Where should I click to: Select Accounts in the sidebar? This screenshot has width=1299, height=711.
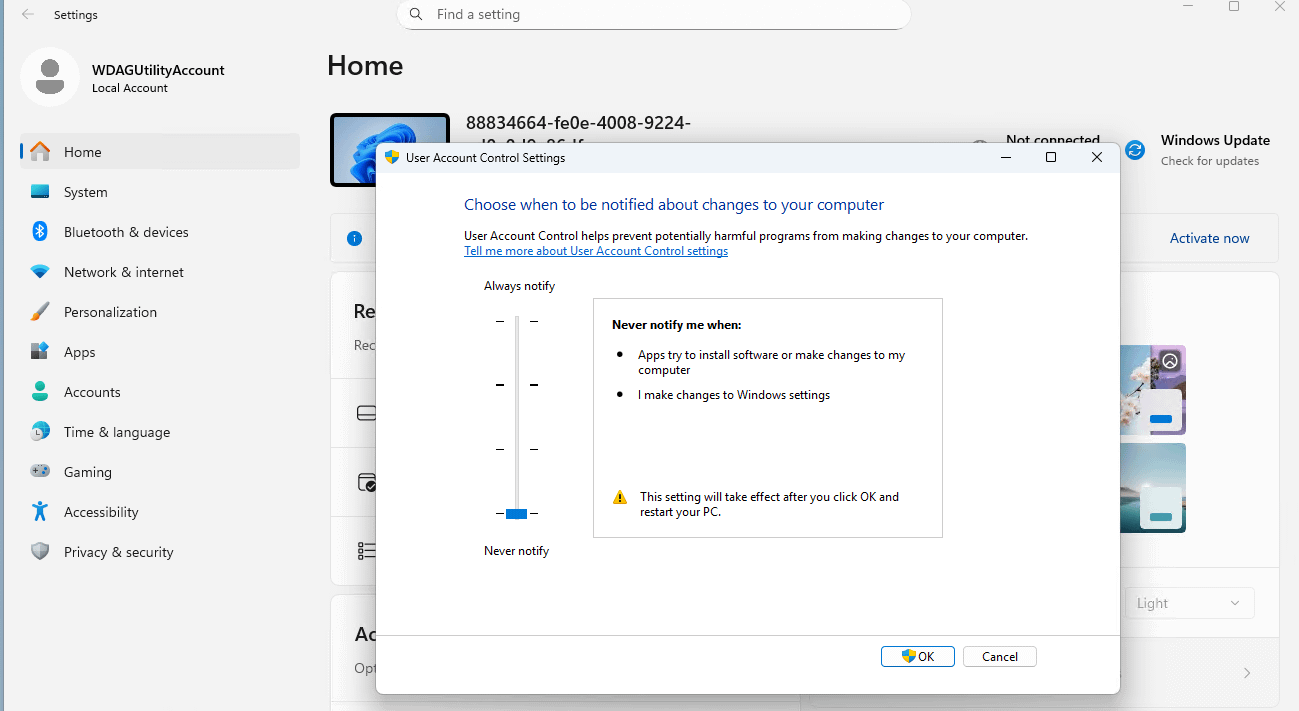point(92,392)
